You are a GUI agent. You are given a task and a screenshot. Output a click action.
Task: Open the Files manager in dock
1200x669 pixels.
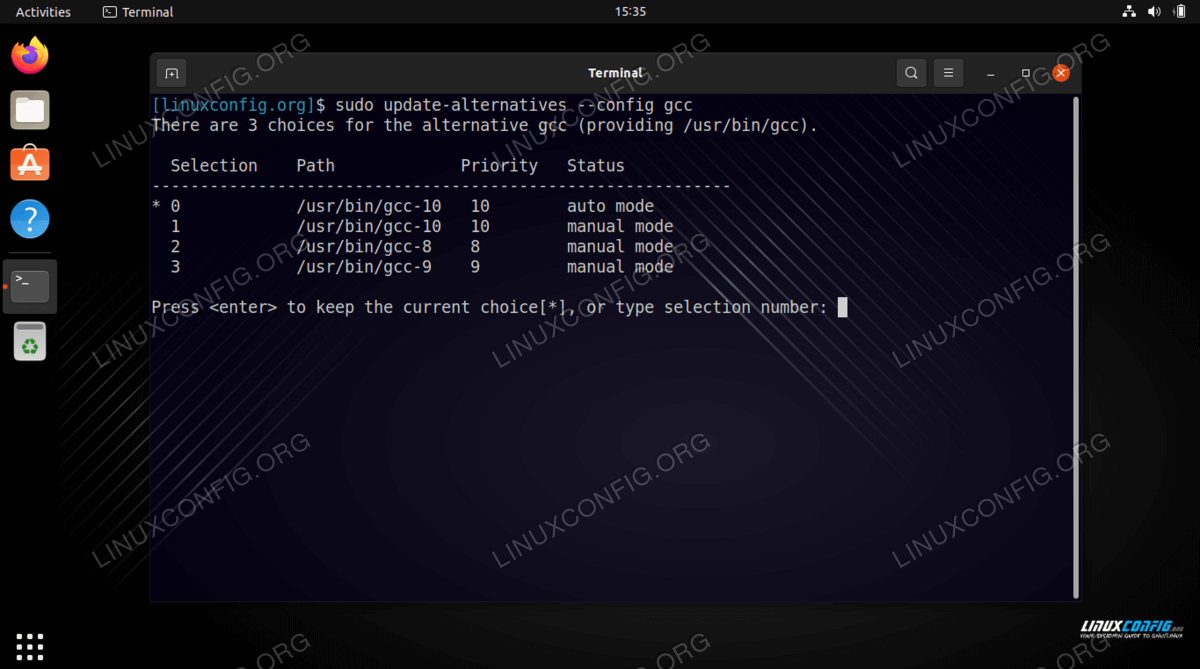tap(30, 110)
